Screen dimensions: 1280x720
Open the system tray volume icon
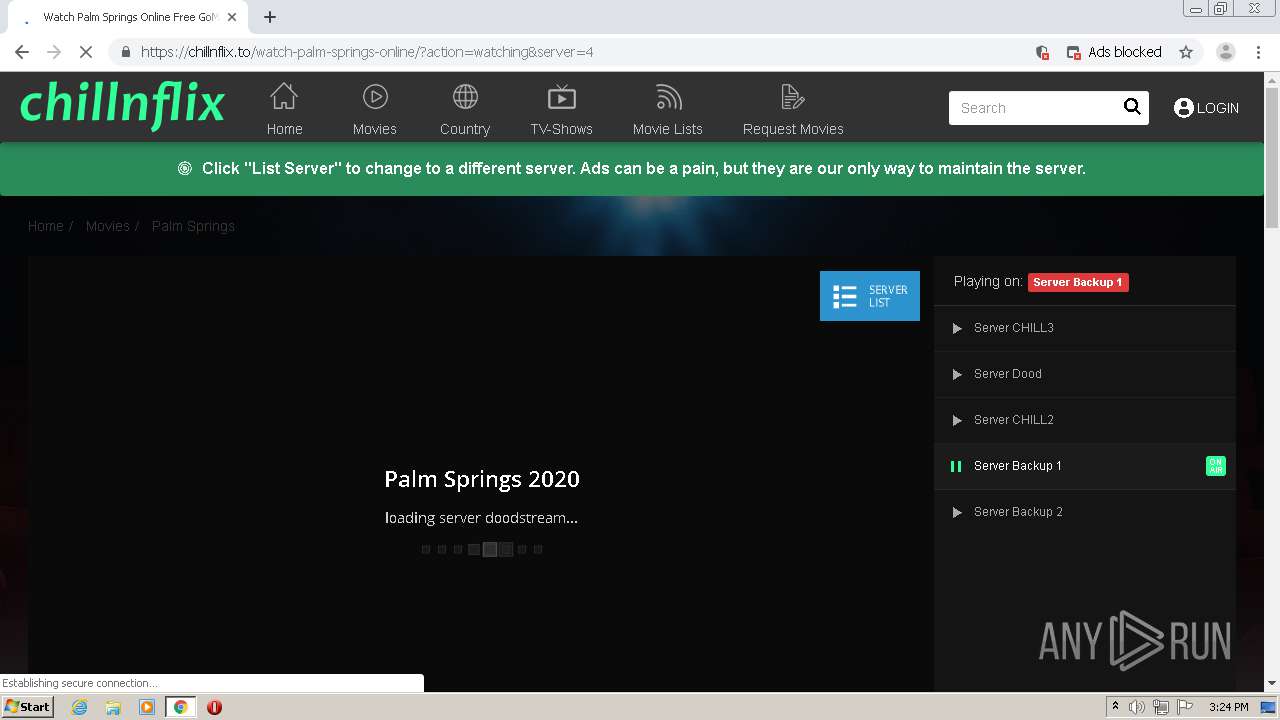pyautogui.click(x=1137, y=707)
